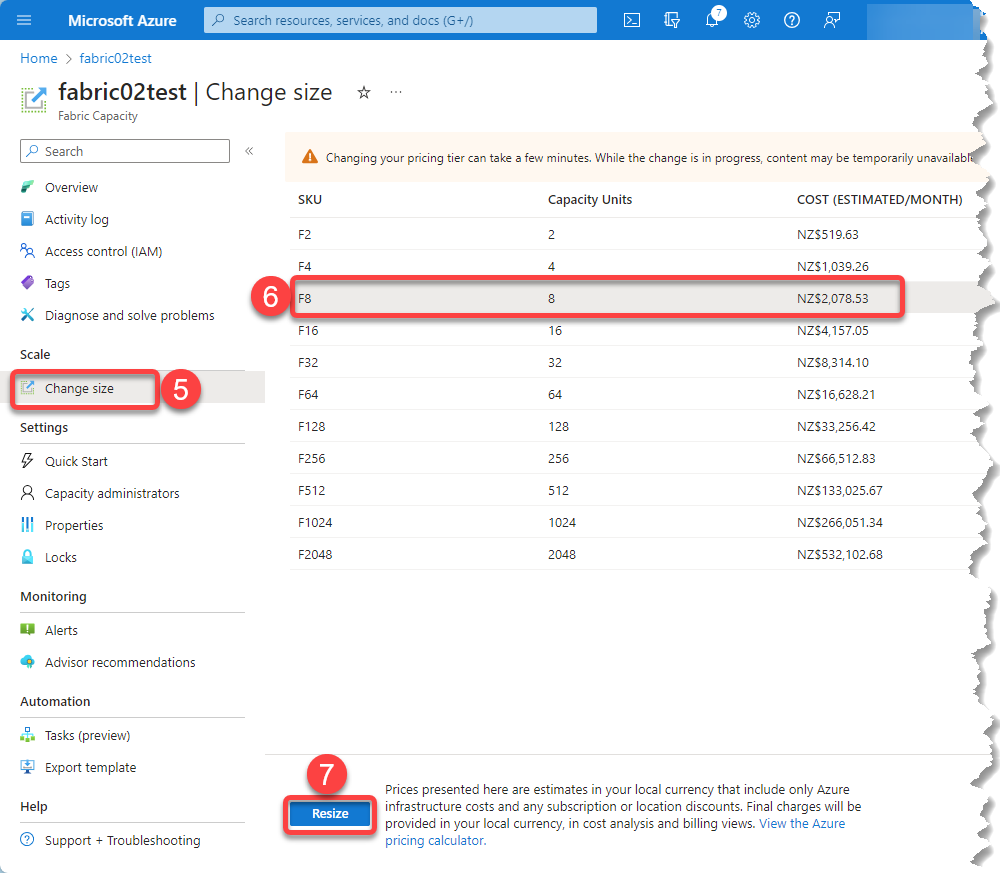Viewport: 1000px width, 873px height.
Task: Click the Locks padlock icon
Action: (27, 557)
